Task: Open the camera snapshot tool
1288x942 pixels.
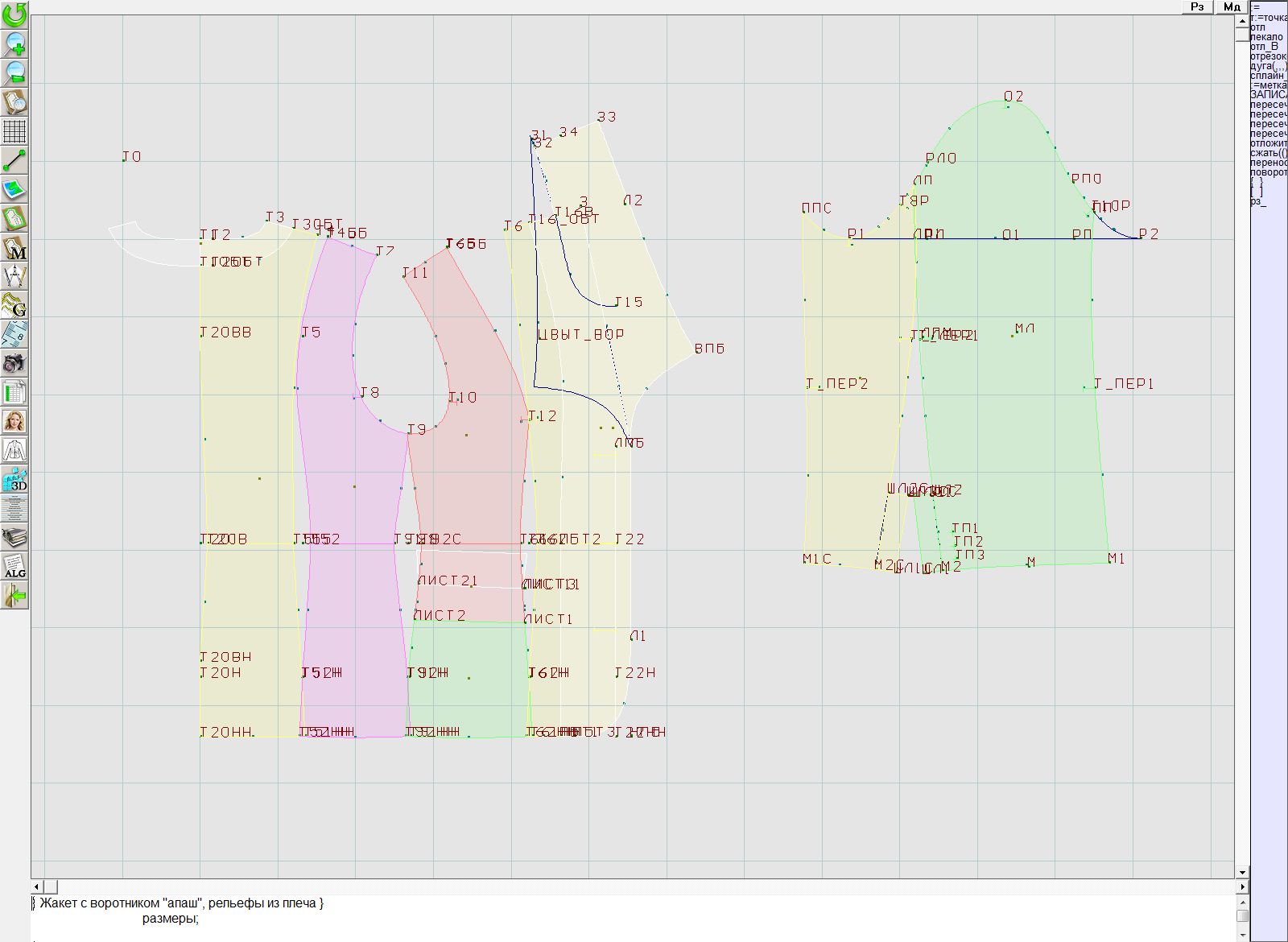Action: [14, 363]
